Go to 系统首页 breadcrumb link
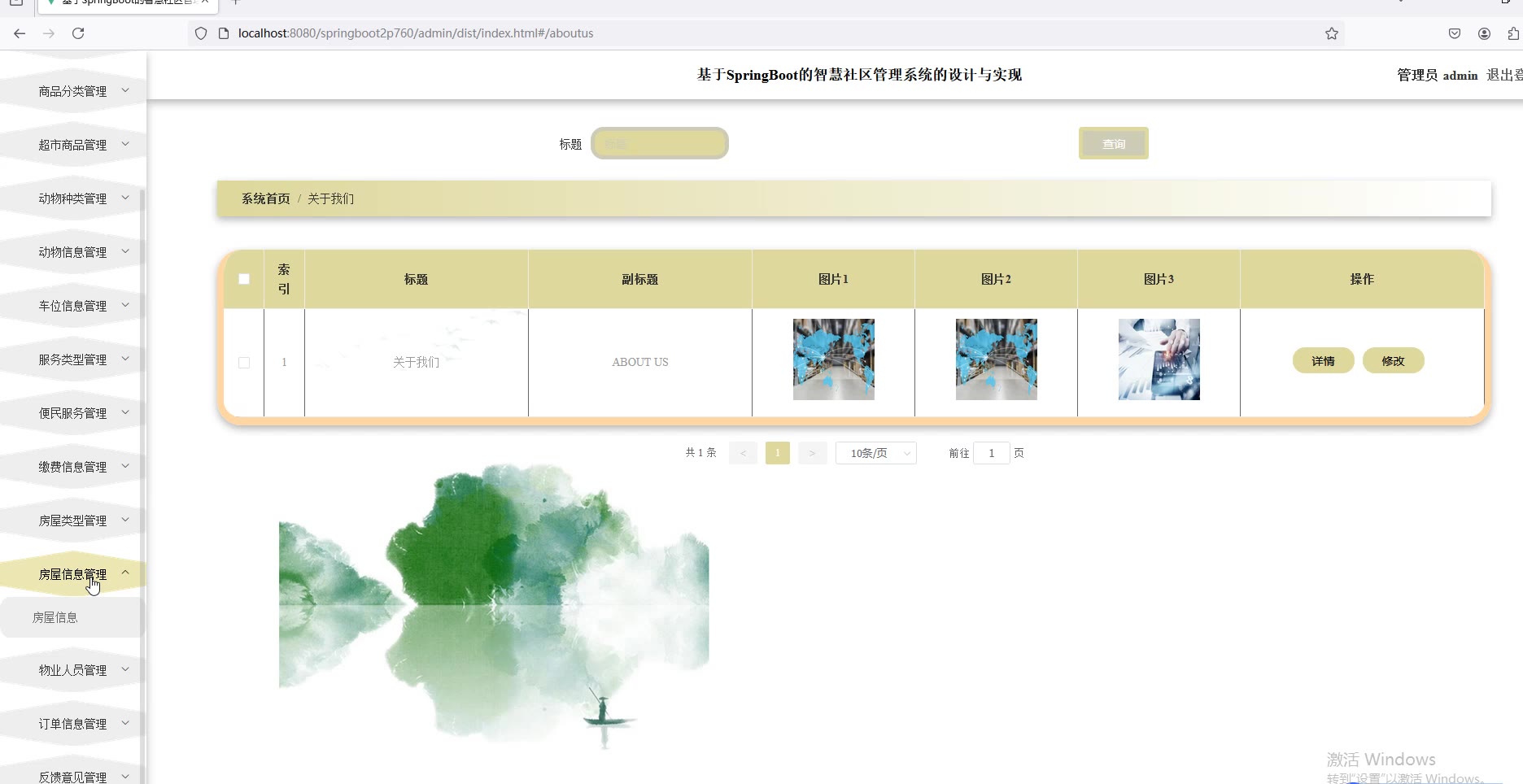This screenshot has height=784, width=1523. [266, 198]
